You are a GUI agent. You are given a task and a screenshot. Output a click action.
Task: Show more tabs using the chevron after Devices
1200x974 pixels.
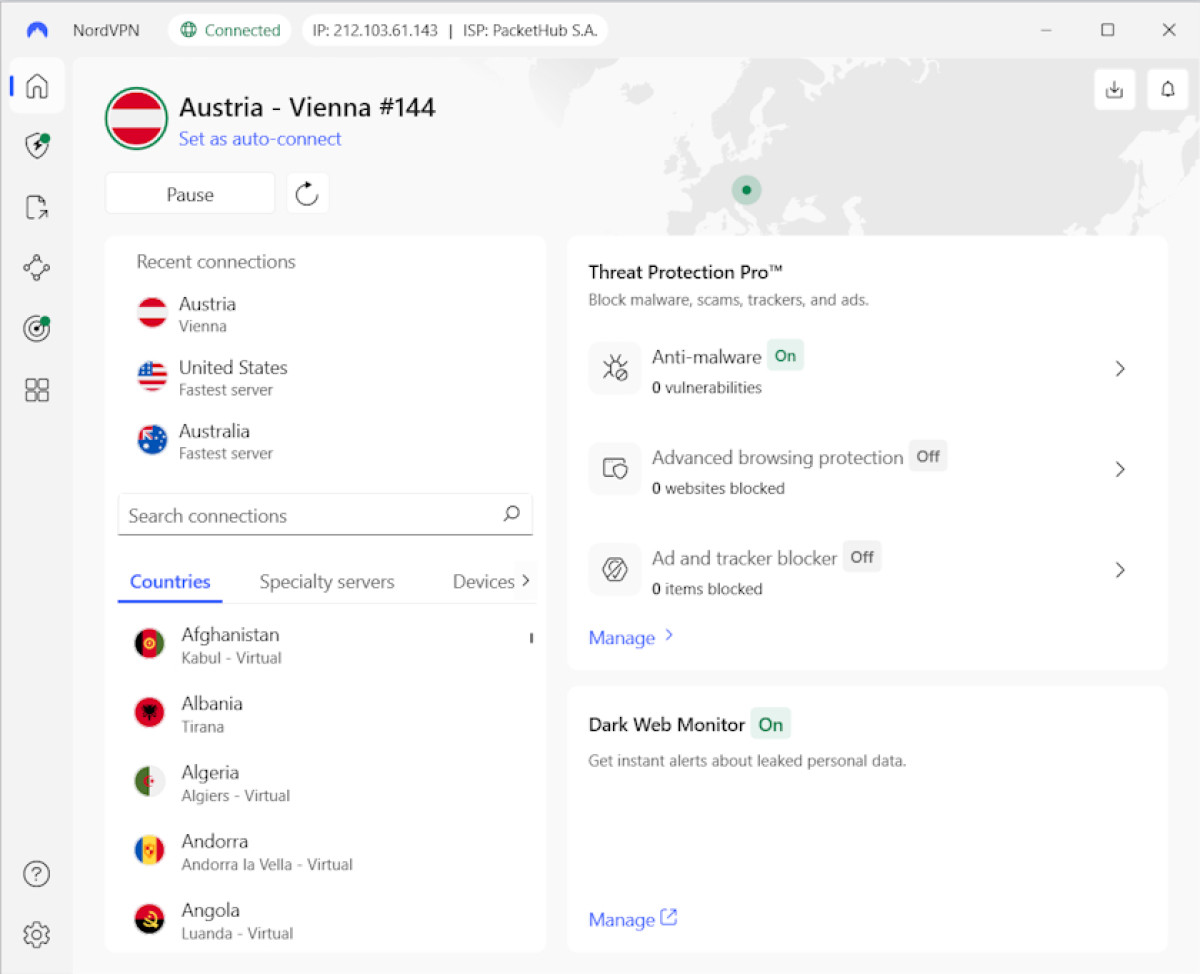[526, 581]
